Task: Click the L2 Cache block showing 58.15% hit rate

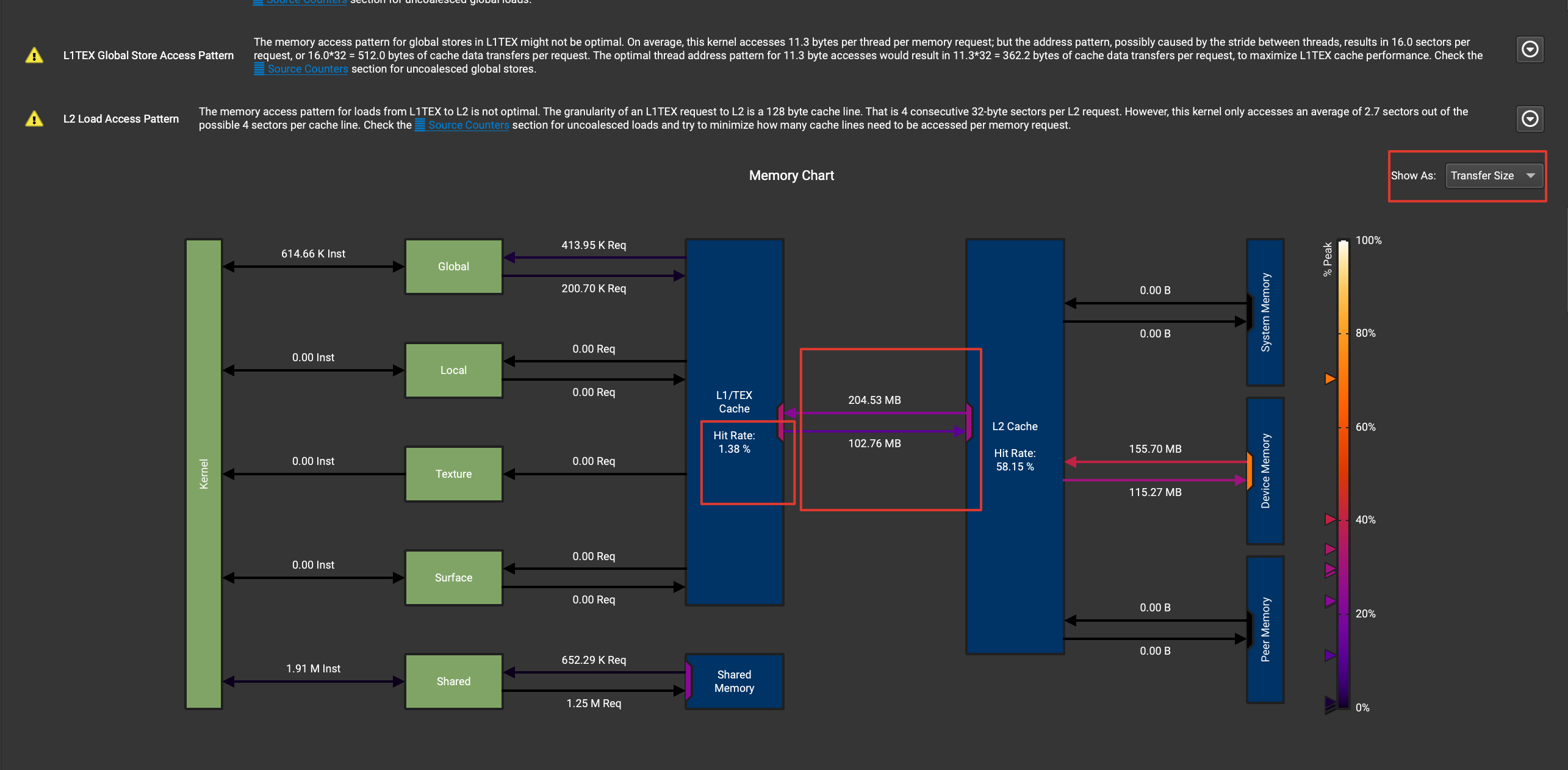Action: (x=1015, y=445)
